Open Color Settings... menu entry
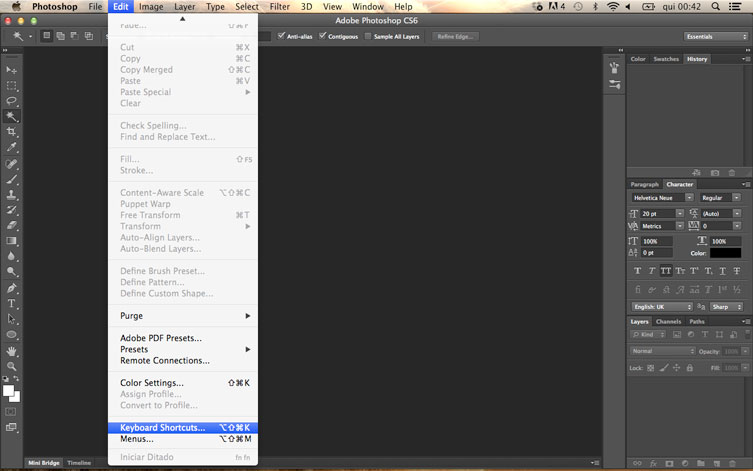Image resolution: width=753 pixels, height=471 pixels. pos(152,383)
